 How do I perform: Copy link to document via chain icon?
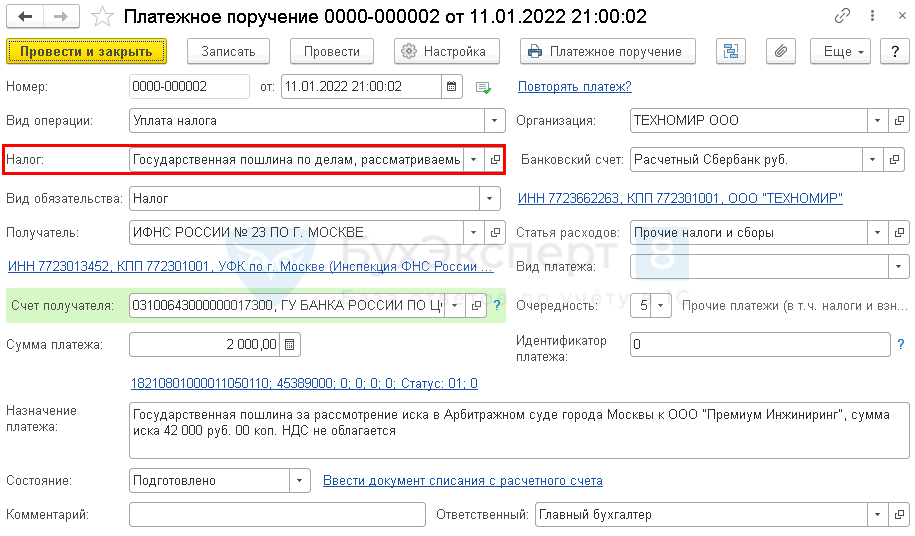[842, 17]
